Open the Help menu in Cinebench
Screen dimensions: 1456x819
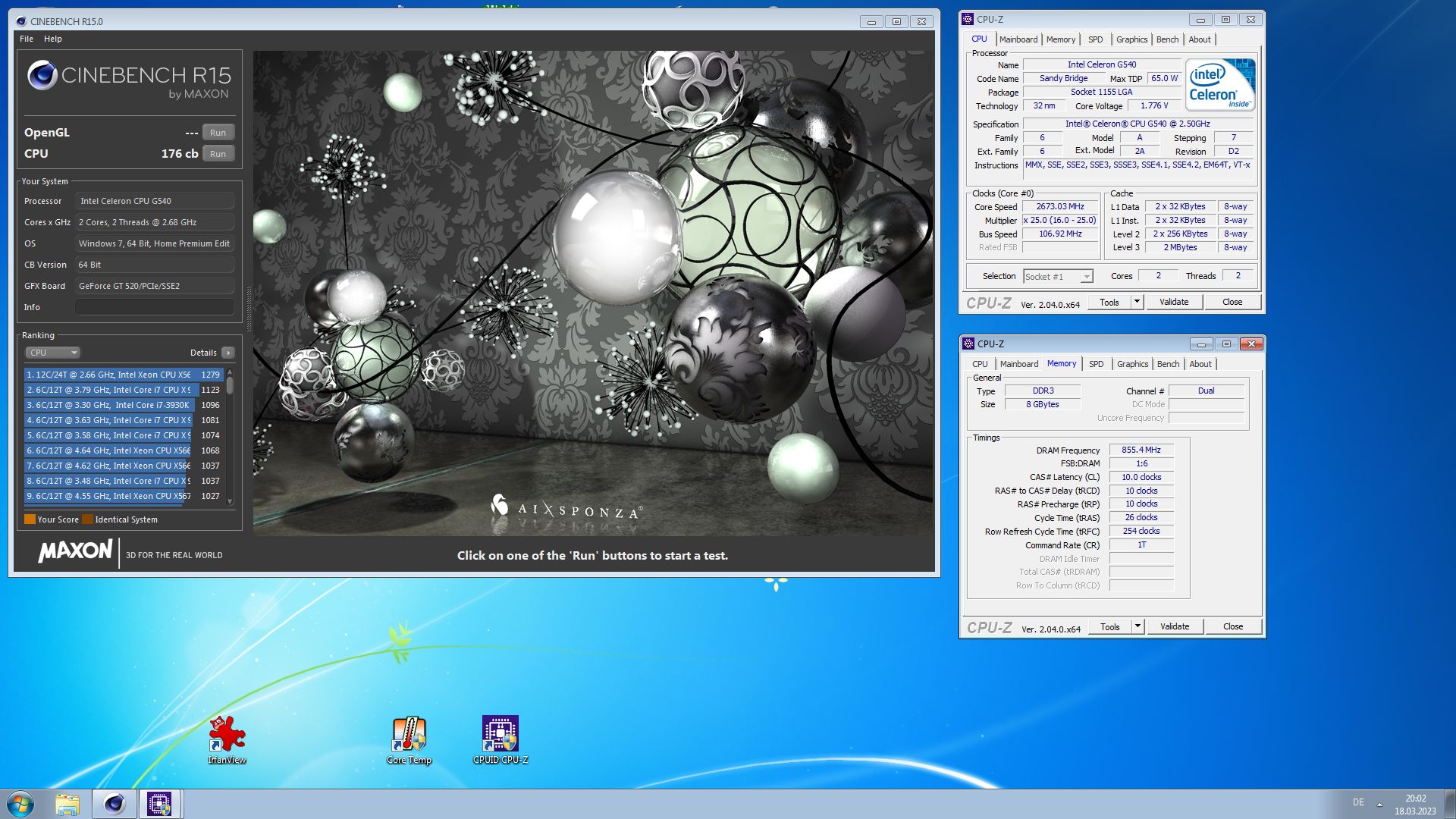pyautogui.click(x=53, y=39)
